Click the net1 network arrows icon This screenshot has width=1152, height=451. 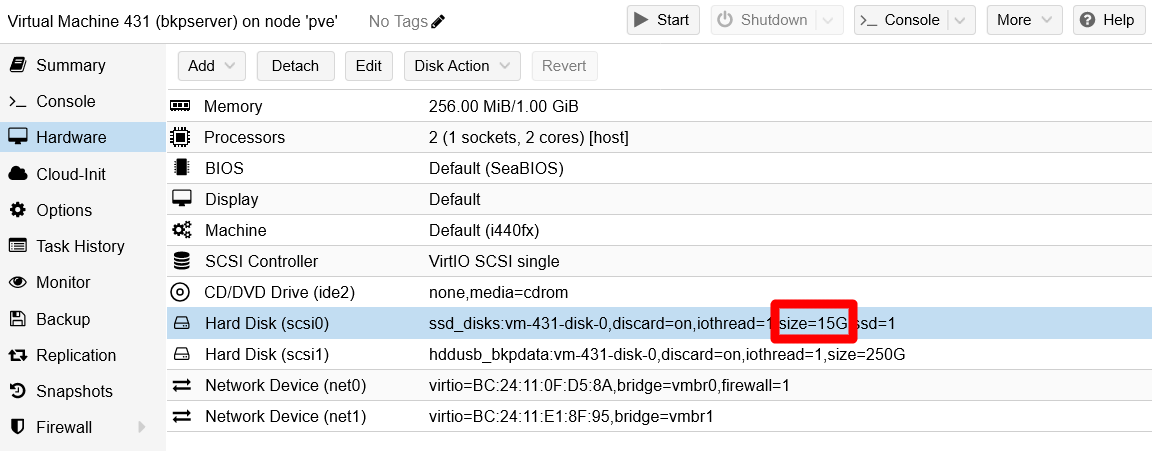click(181, 416)
